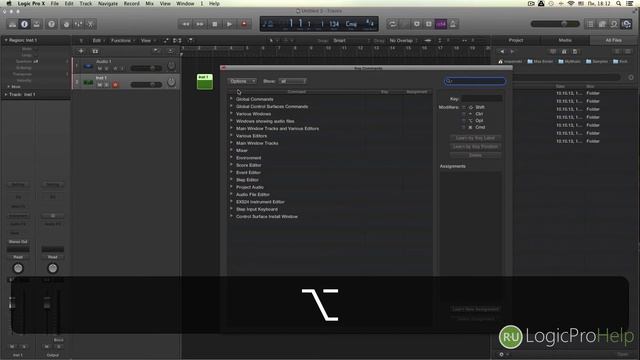Select the Environment command group row
Image resolution: width=640 pixels, height=360 pixels.
330,158
